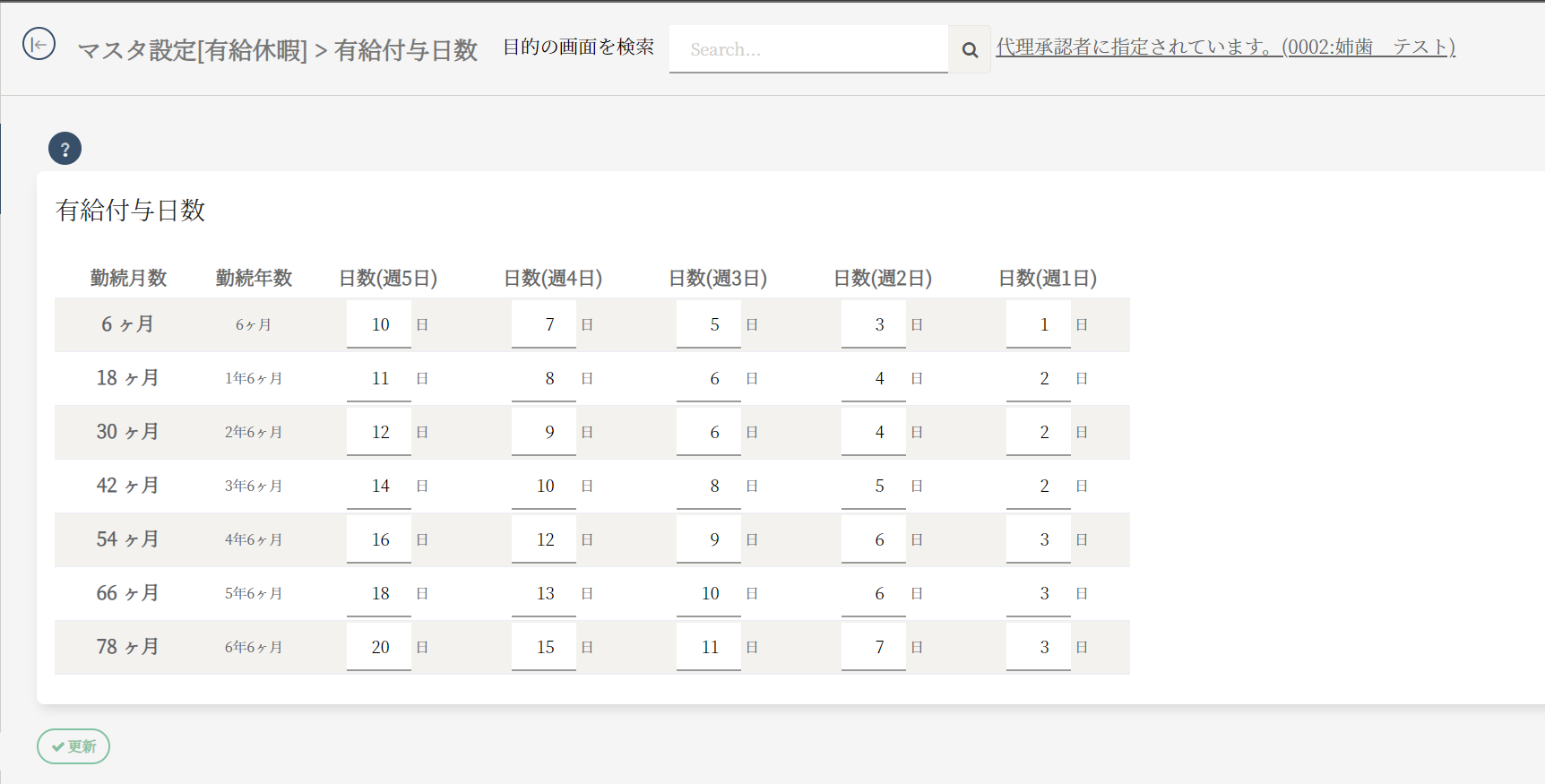
Task: Click the magnifier search icon button
Action: click(x=970, y=50)
